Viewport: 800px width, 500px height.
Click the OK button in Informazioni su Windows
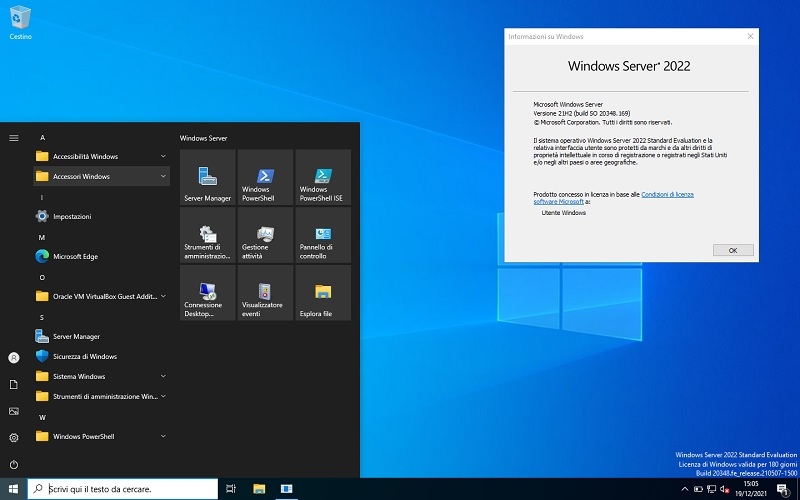tap(733, 250)
